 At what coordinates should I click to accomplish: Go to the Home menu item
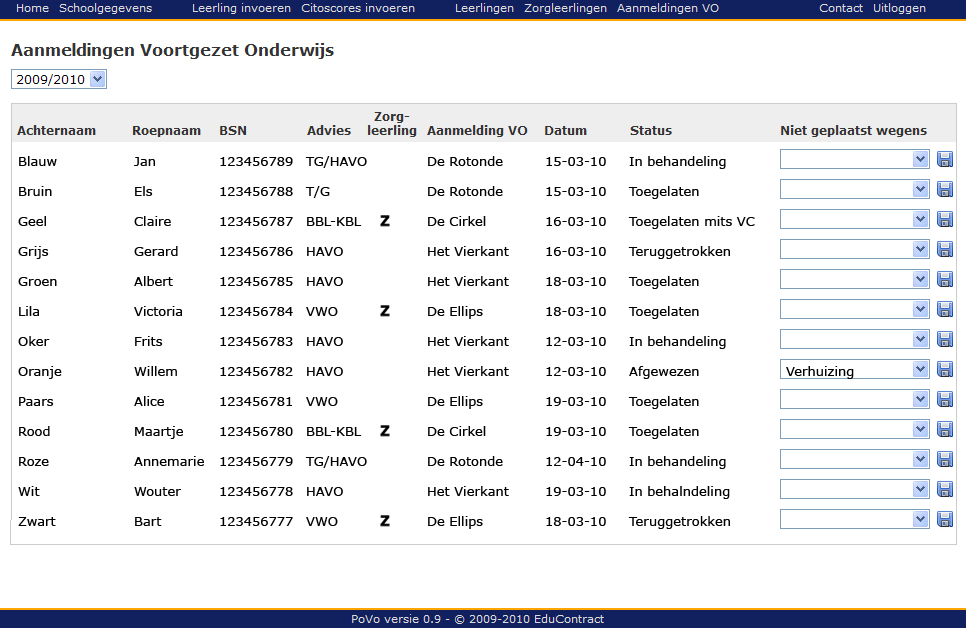[x=32, y=8]
